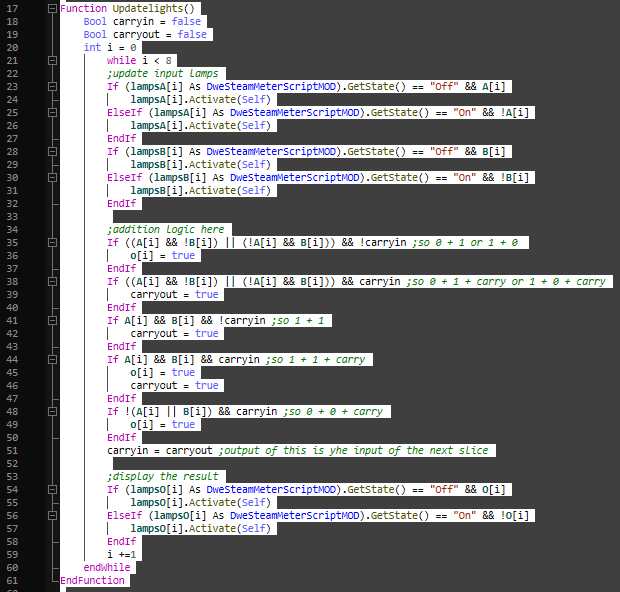Collapse the 0 + 0 + carry If block on line 48
This screenshot has width=620, height=592.
(52, 412)
